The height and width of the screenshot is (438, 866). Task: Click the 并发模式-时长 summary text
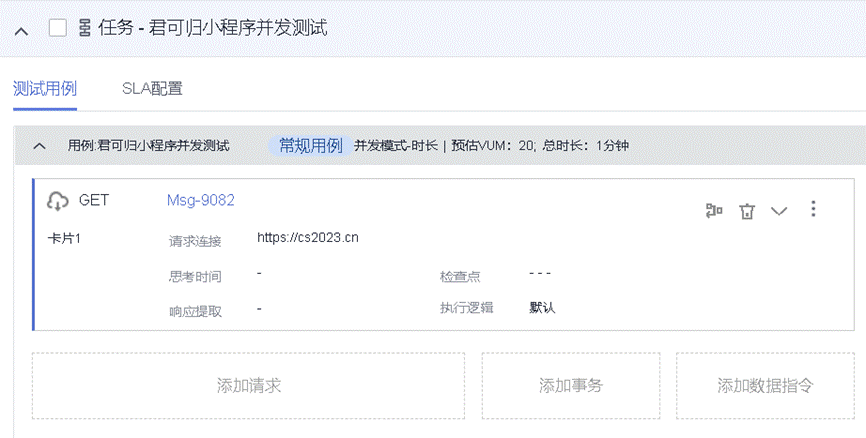coord(395,145)
